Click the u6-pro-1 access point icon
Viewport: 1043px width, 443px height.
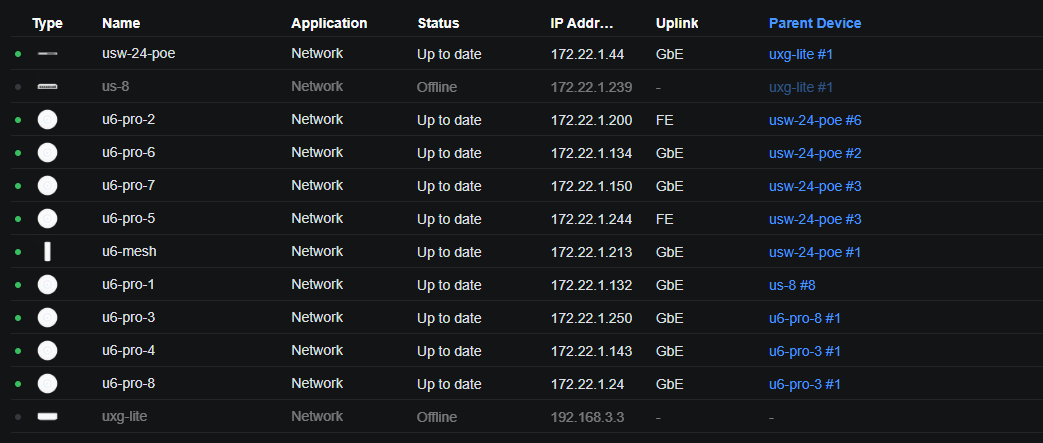coord(47,285)
